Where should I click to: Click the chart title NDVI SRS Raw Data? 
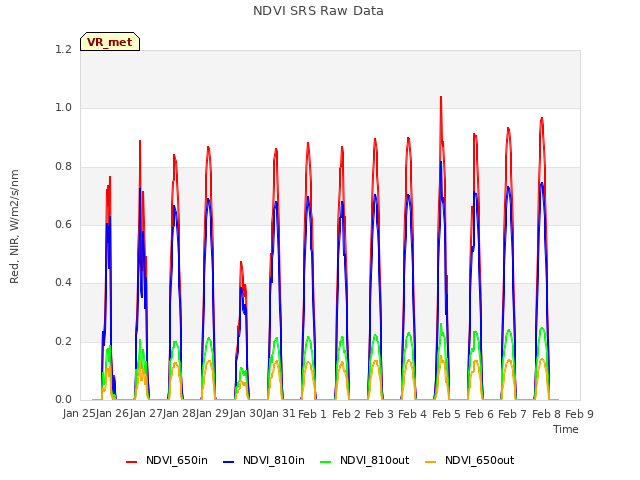click(x=318, y=11)
